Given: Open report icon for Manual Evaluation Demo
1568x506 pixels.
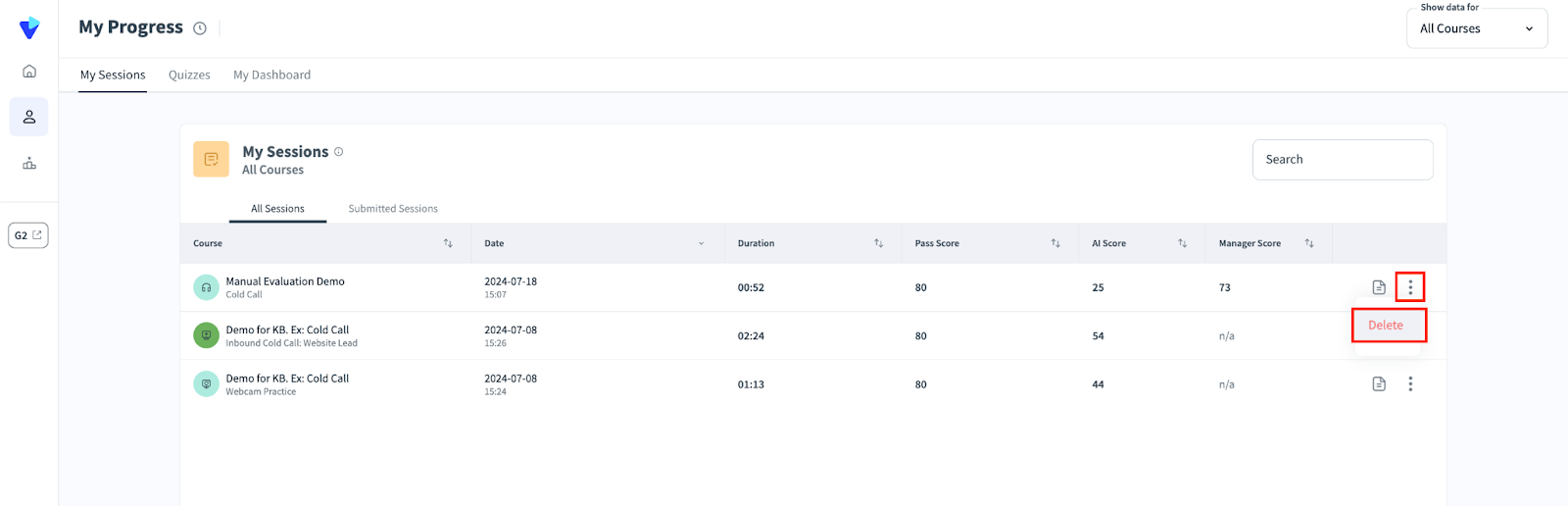Looking at the screenshot, I should coord(1379,287).
